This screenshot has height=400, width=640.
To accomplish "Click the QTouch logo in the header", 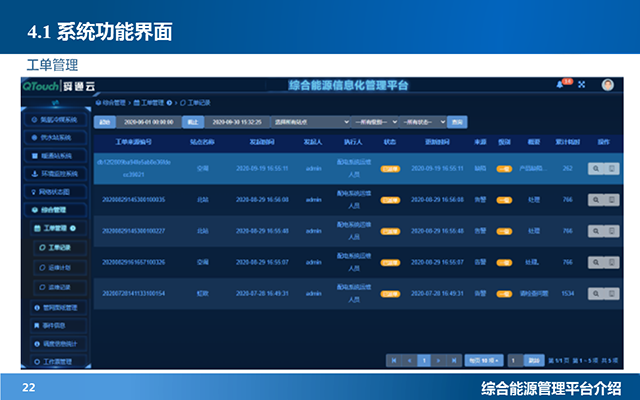I will click(41, 86).
